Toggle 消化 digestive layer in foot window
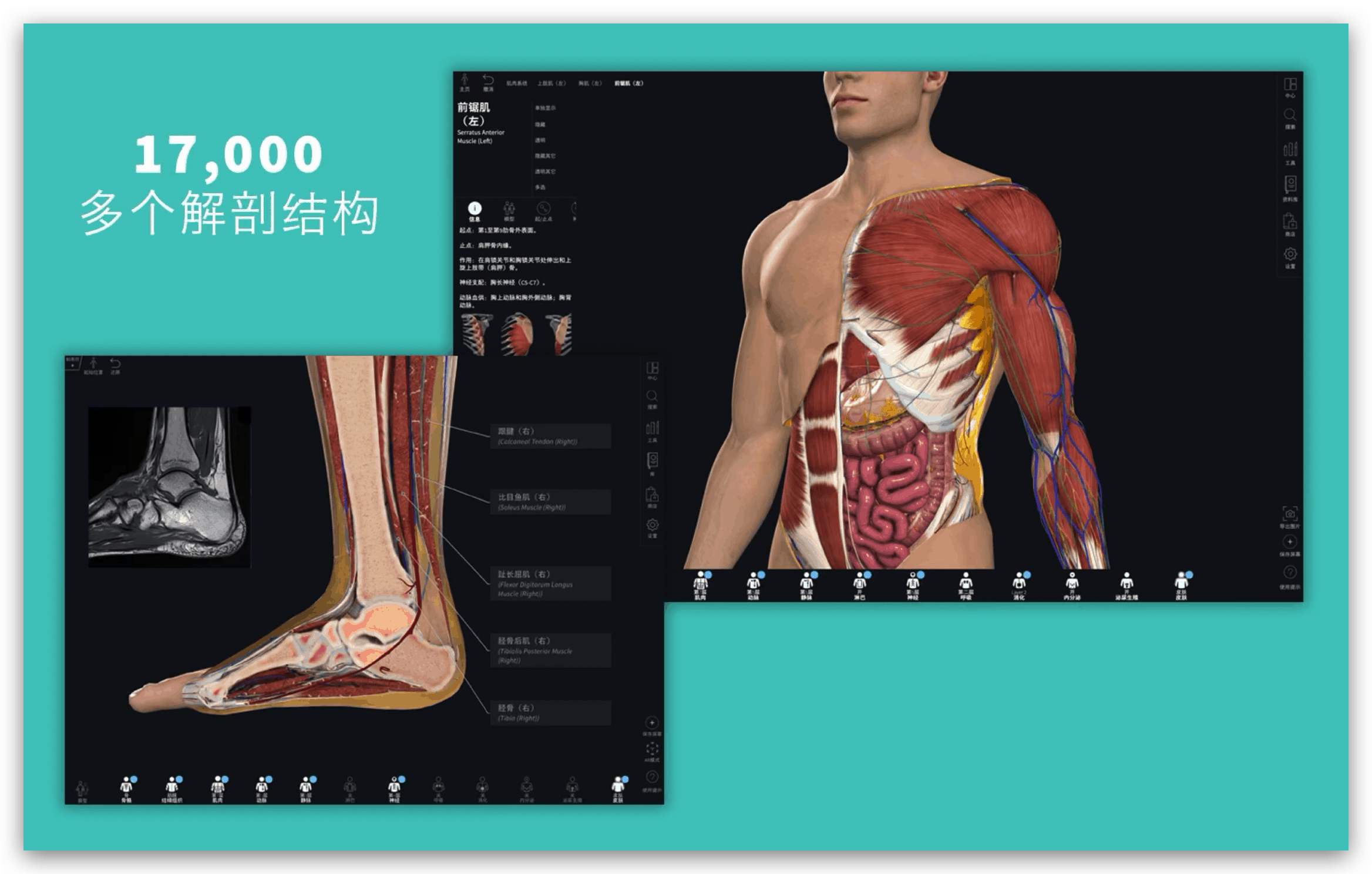The image size is (1372, 874). click(x=482, y=790)
